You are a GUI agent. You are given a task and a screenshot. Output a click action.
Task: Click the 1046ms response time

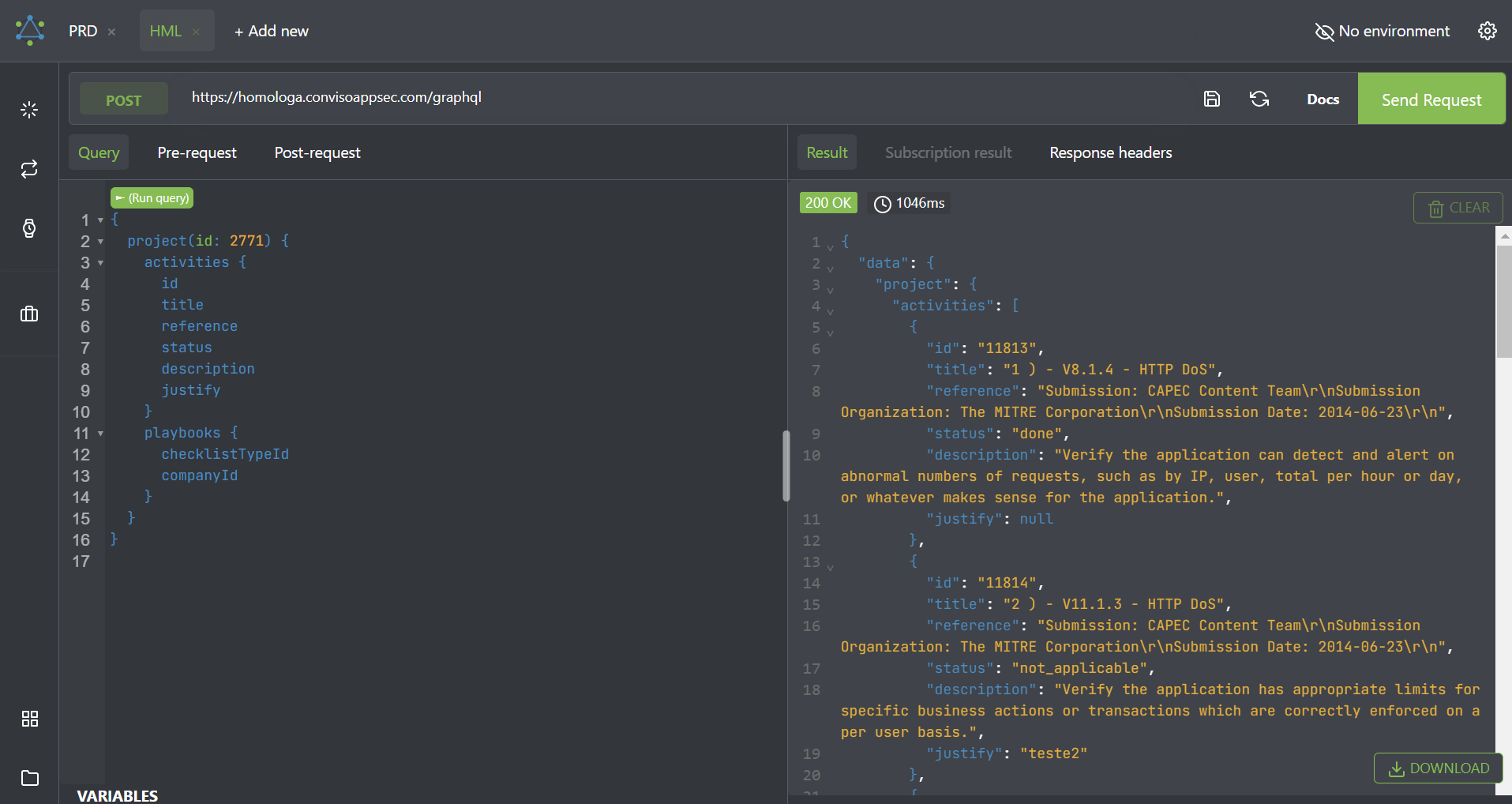[920, 203]
